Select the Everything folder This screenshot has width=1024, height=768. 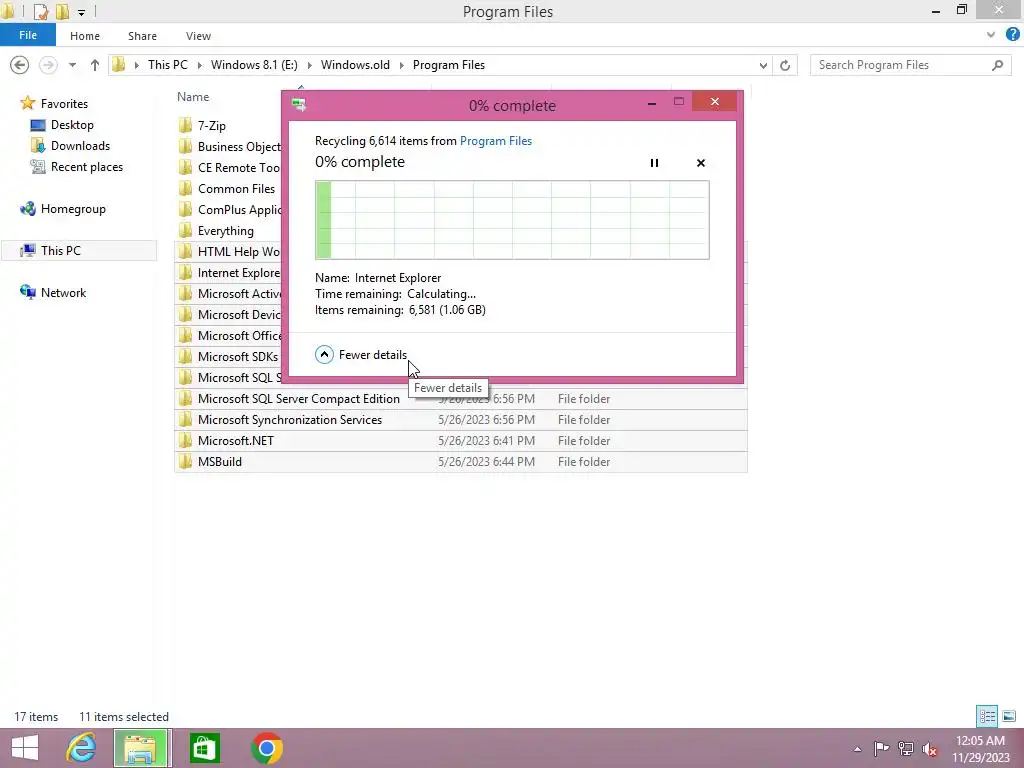(x=226, y=231)
